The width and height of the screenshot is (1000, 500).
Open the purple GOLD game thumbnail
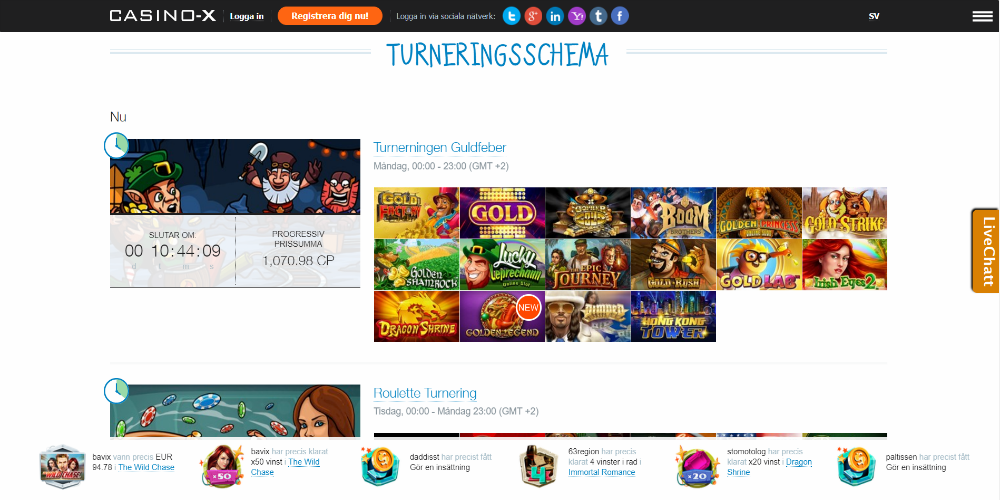[x=502, y=213]
